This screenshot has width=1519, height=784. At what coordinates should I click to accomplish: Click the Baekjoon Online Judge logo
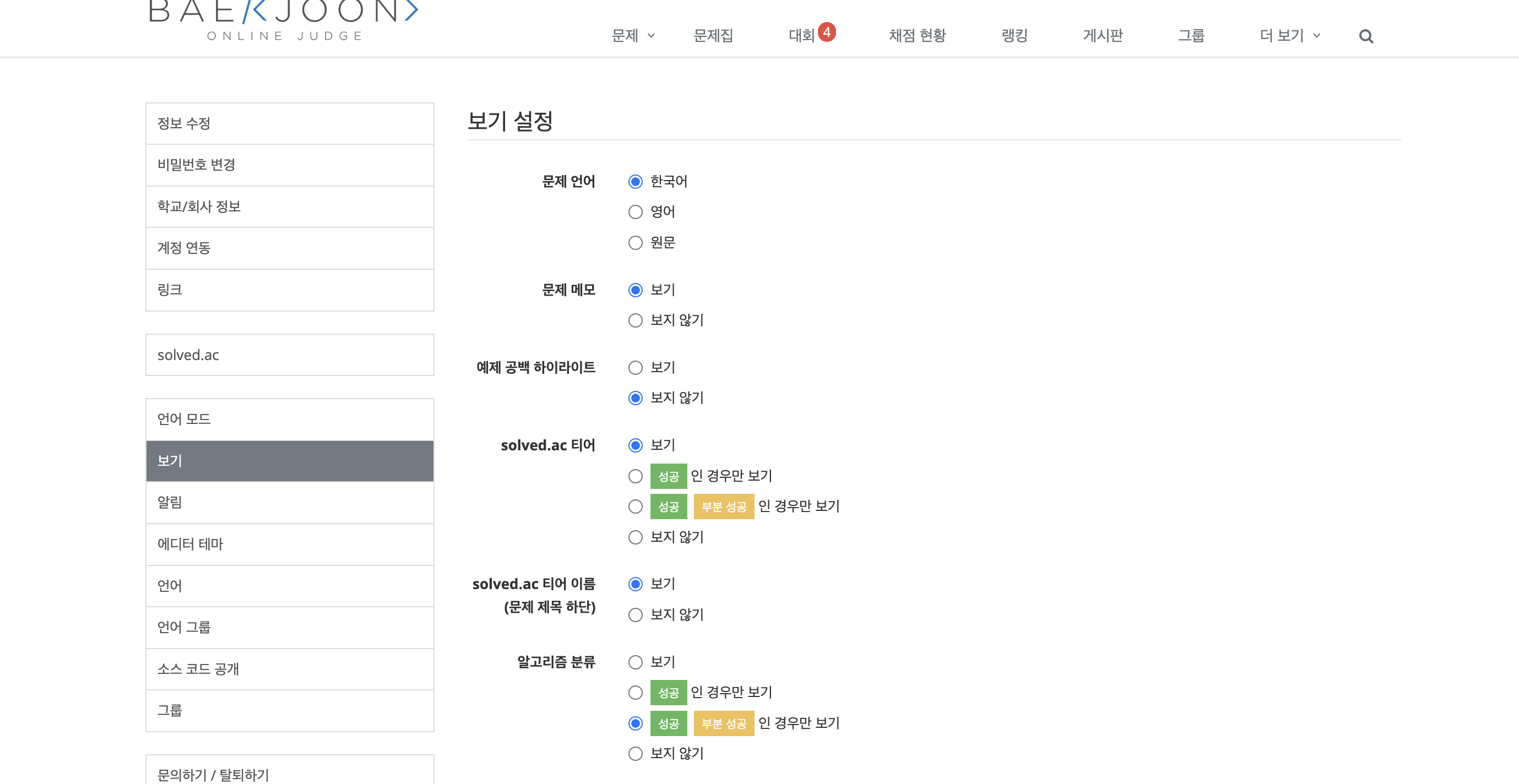284,20
